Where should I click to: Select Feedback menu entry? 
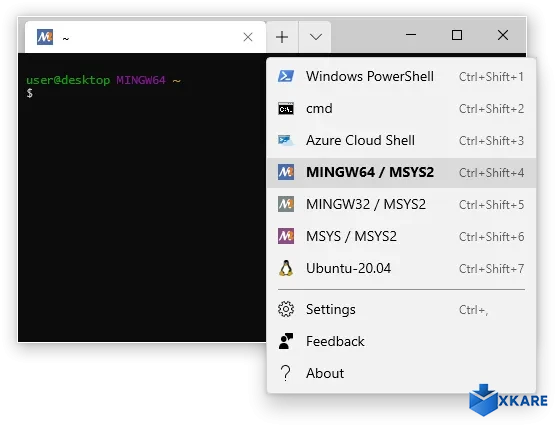click(x=401, y=342)
